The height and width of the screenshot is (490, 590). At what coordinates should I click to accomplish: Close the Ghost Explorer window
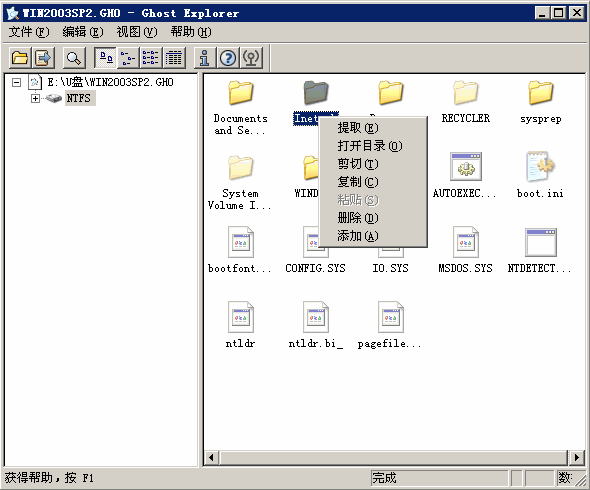(x=576, y=13)
